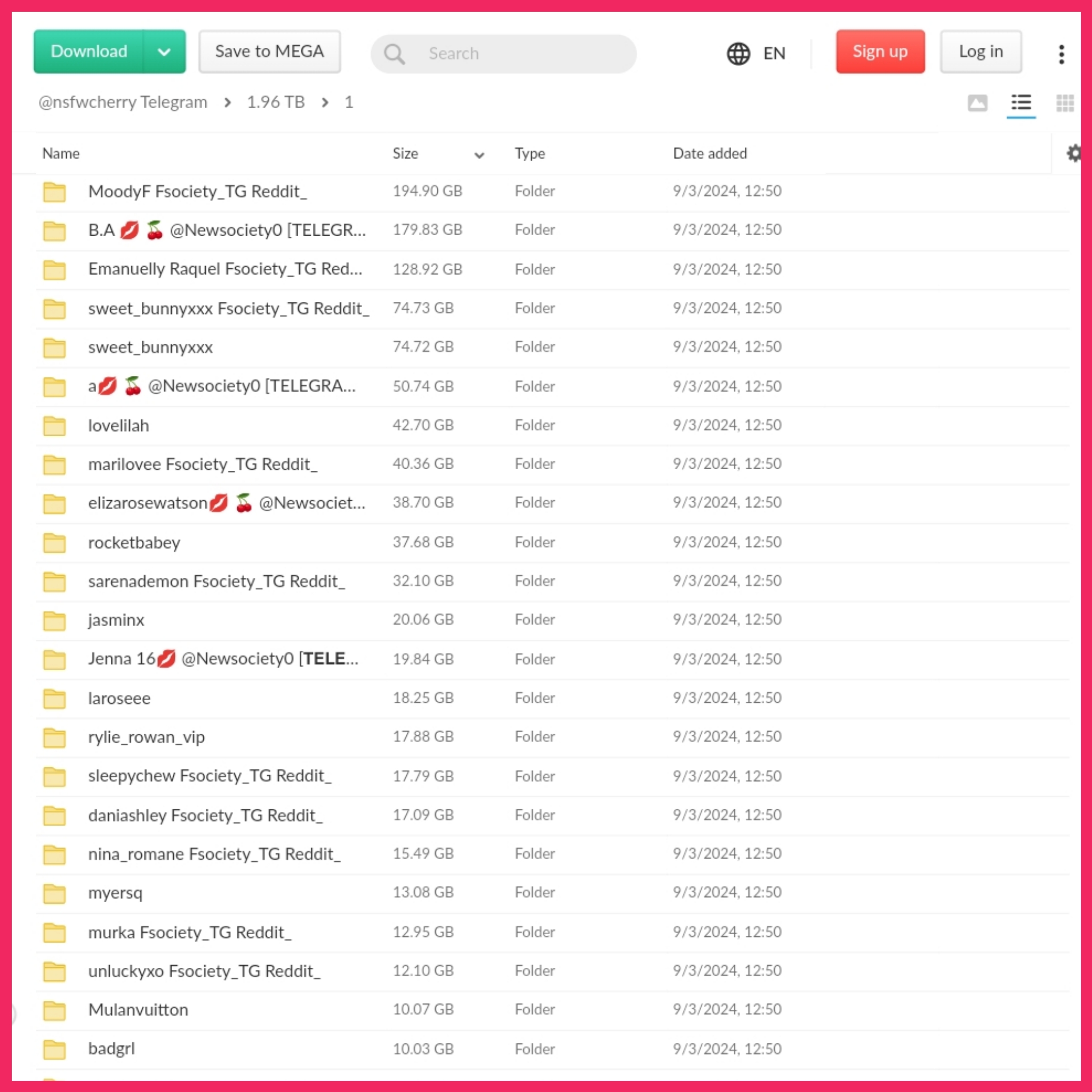Screen dimensions: 1092x1092
Task: Focus the Search input field
Action: click(503, 54)
